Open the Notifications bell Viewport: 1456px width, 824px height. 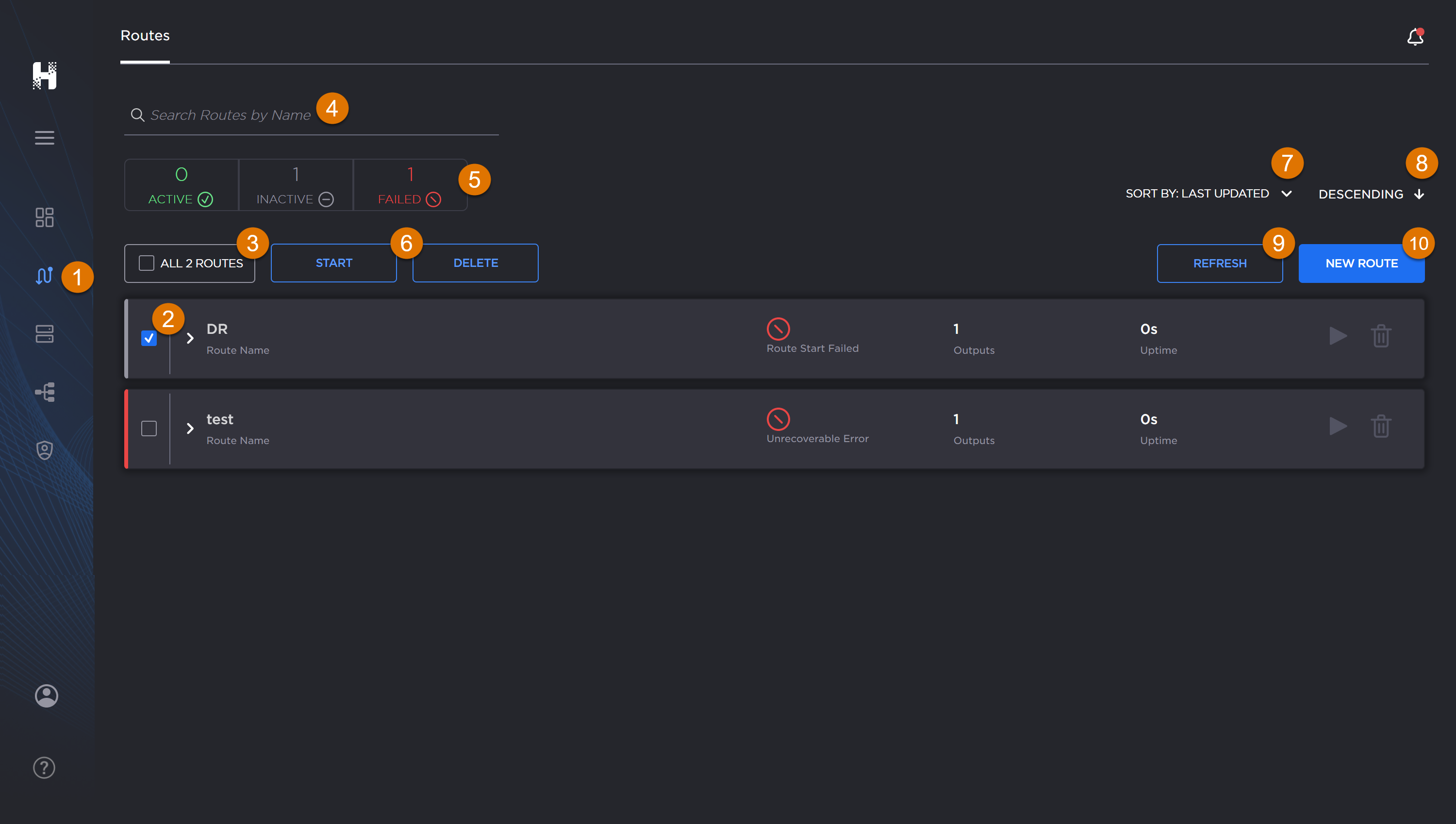tap(1415, 36)
